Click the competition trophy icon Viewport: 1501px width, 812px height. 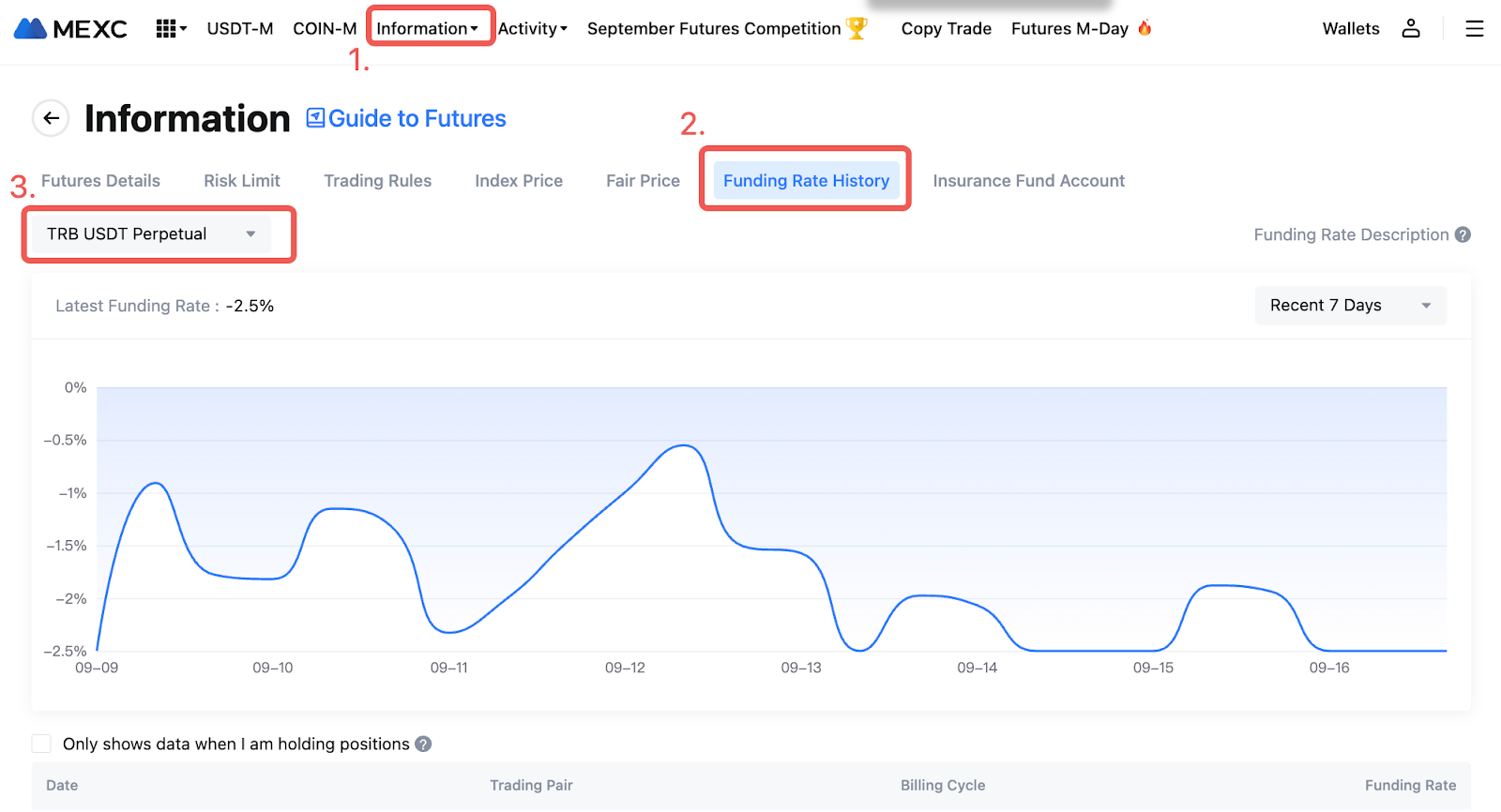(857, 28)
